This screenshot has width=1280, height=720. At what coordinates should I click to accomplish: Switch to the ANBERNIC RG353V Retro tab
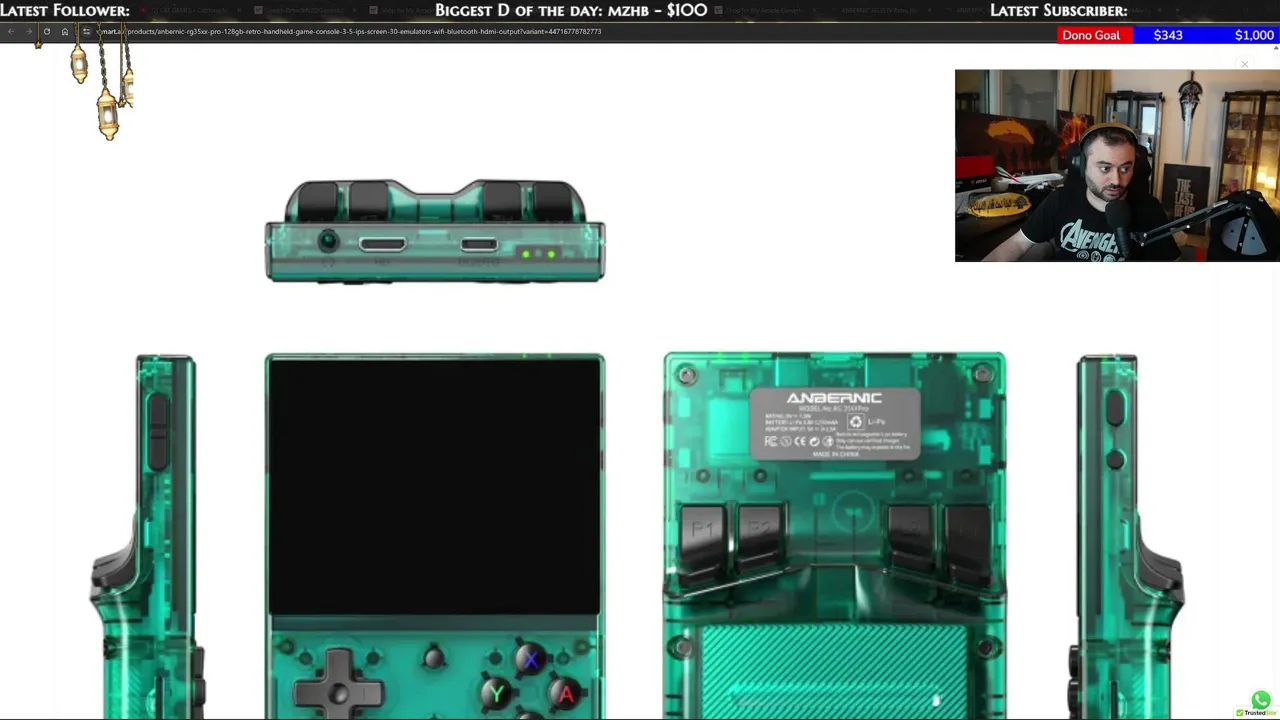click(878, 10)
